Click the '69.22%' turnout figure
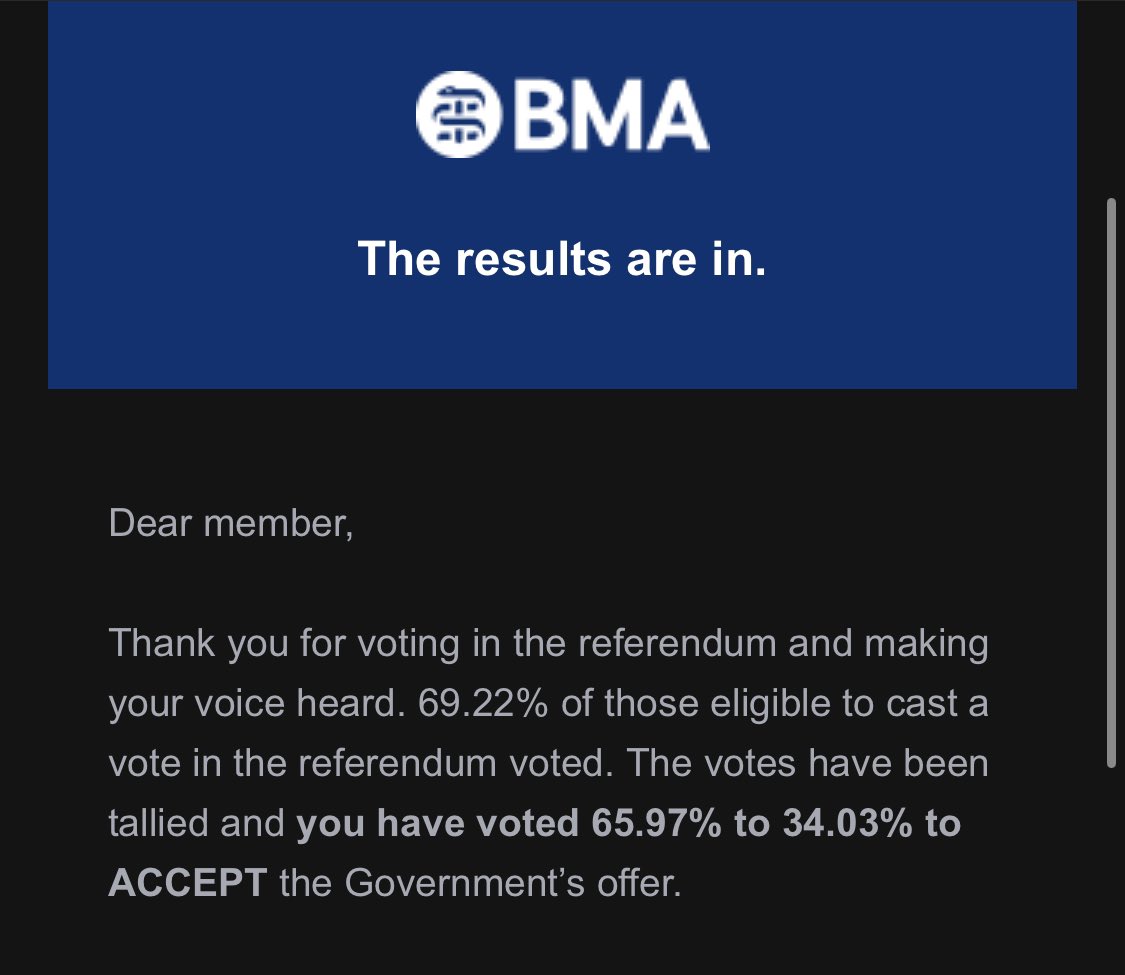The height and width of the screenshot is (975, 1125). tap(483, 703)
